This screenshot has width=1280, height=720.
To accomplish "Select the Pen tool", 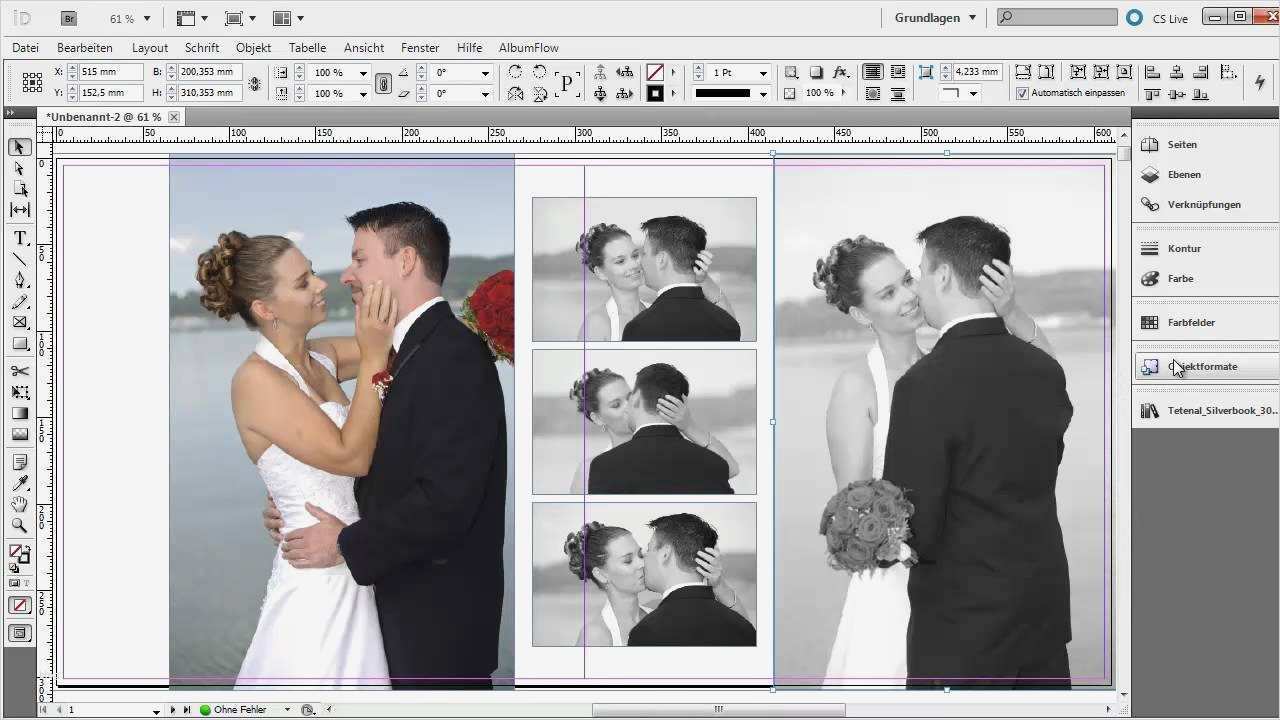I will [20, 281].
